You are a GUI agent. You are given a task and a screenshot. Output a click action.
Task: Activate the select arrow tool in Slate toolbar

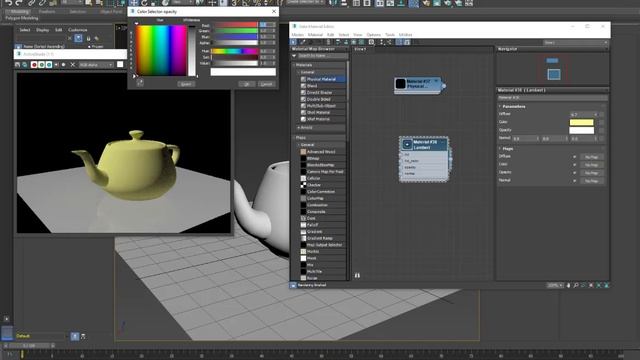click(293, 42)
